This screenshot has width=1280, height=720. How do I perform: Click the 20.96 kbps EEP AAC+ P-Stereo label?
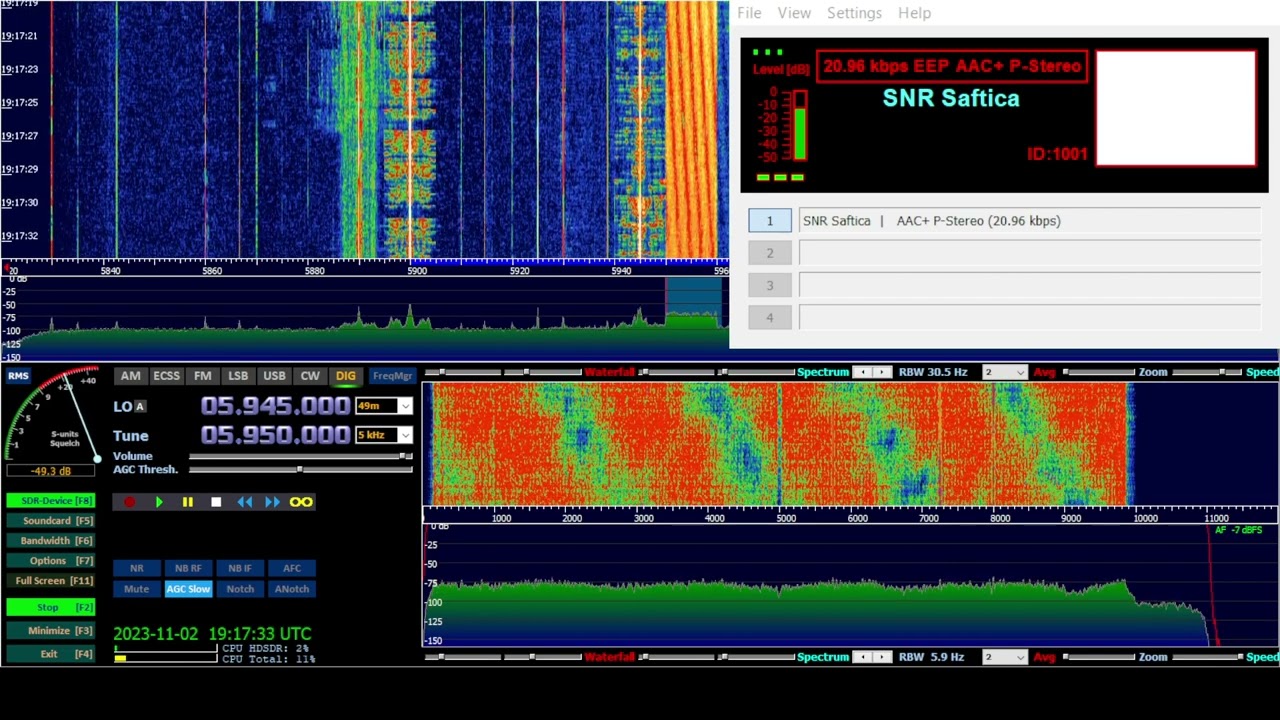(x=952, y=66)
